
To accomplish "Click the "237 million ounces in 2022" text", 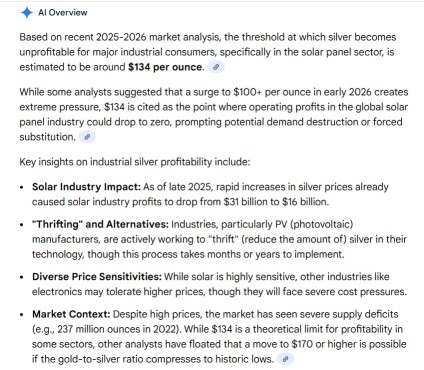I will click(x=119, y=329).
